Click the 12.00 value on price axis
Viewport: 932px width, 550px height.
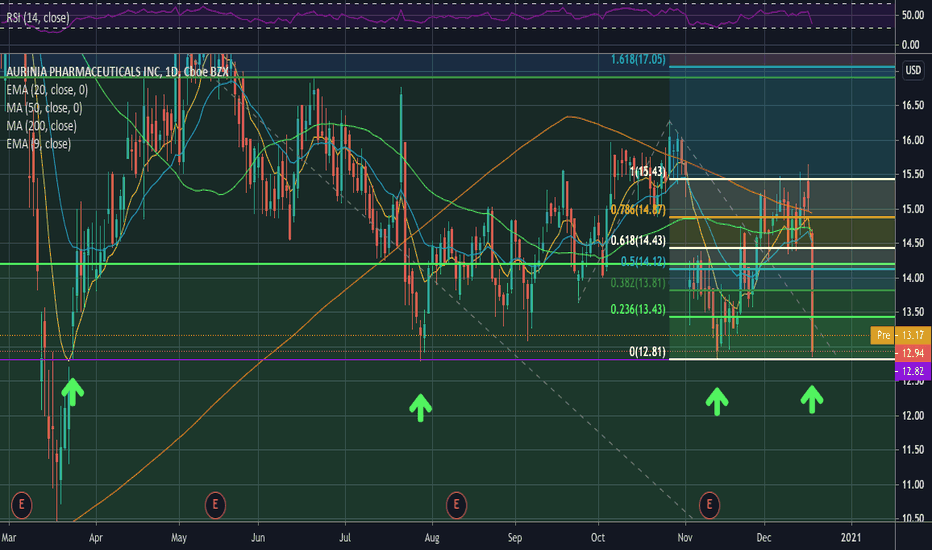(913, 416)
